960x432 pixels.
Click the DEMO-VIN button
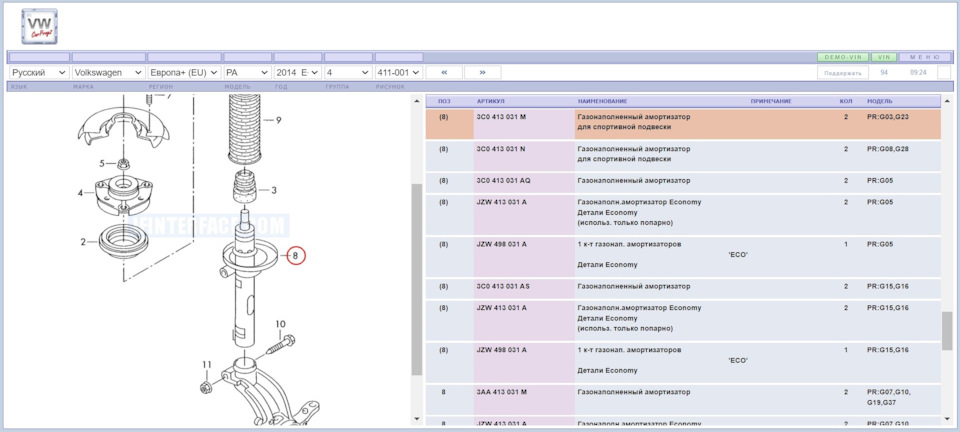click(x=843, y=57)
